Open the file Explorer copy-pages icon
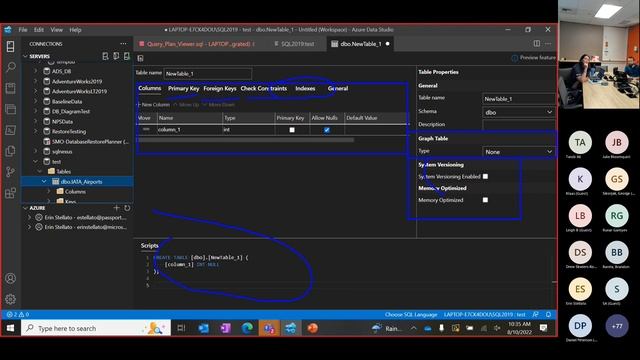The height and width of the screenshot is (360, 640). 11,151
